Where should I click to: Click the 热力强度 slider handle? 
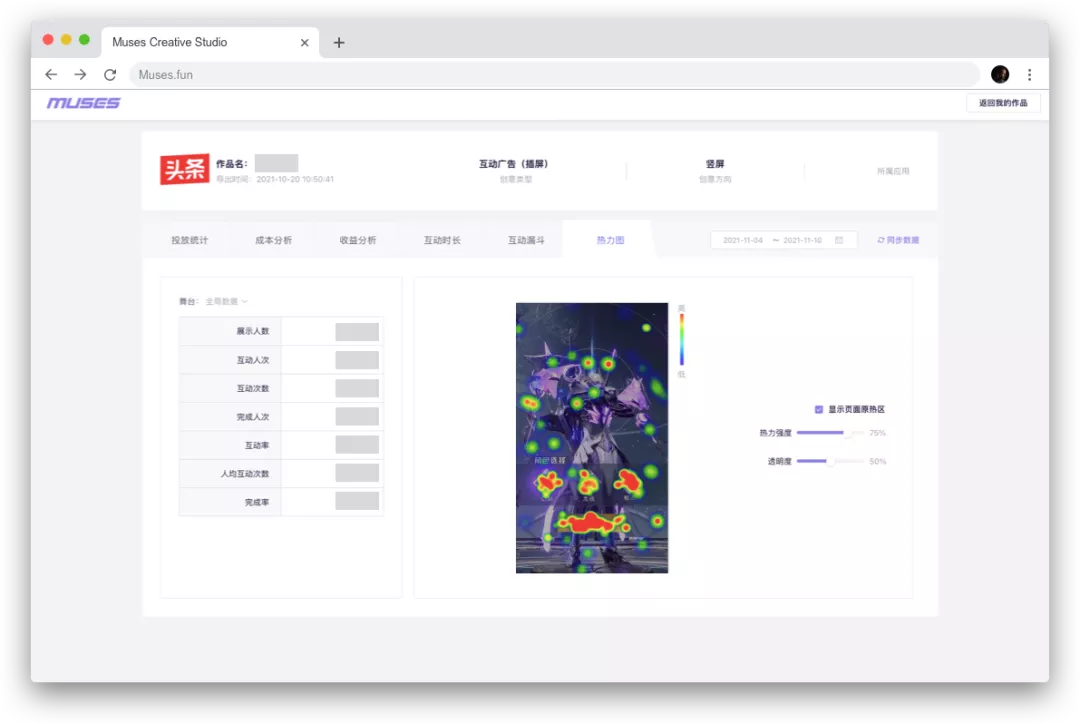click(x=848, y=433)
